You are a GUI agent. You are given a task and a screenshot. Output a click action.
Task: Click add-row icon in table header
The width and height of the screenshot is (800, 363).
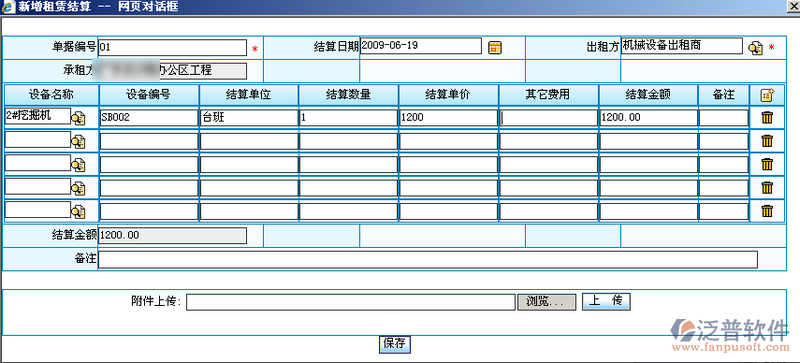click(x=767, y=94)
